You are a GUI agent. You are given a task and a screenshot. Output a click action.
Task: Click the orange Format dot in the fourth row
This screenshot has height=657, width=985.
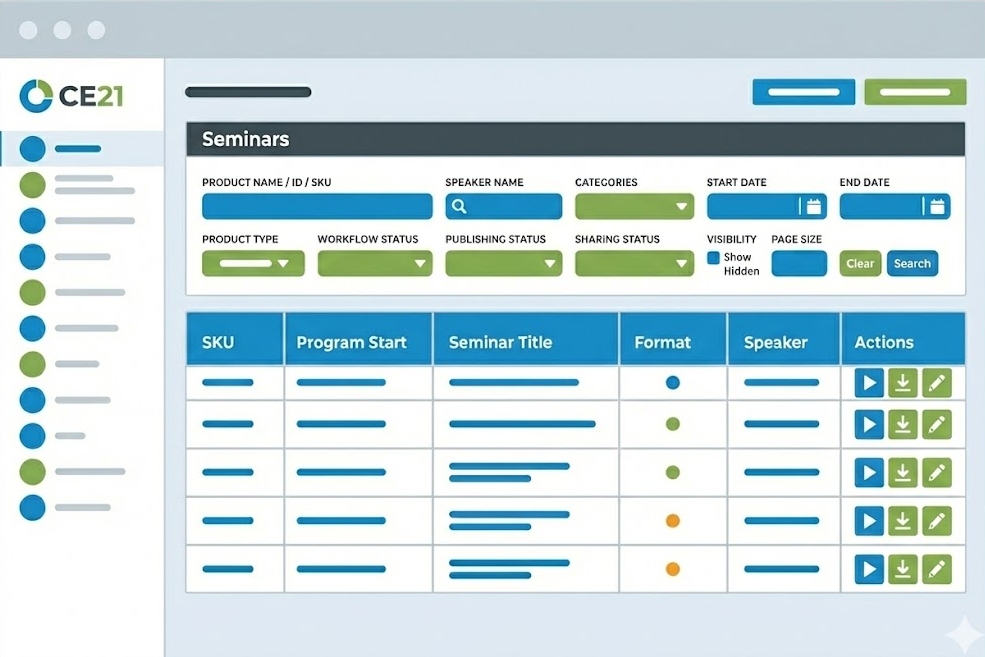click(673, 521)
